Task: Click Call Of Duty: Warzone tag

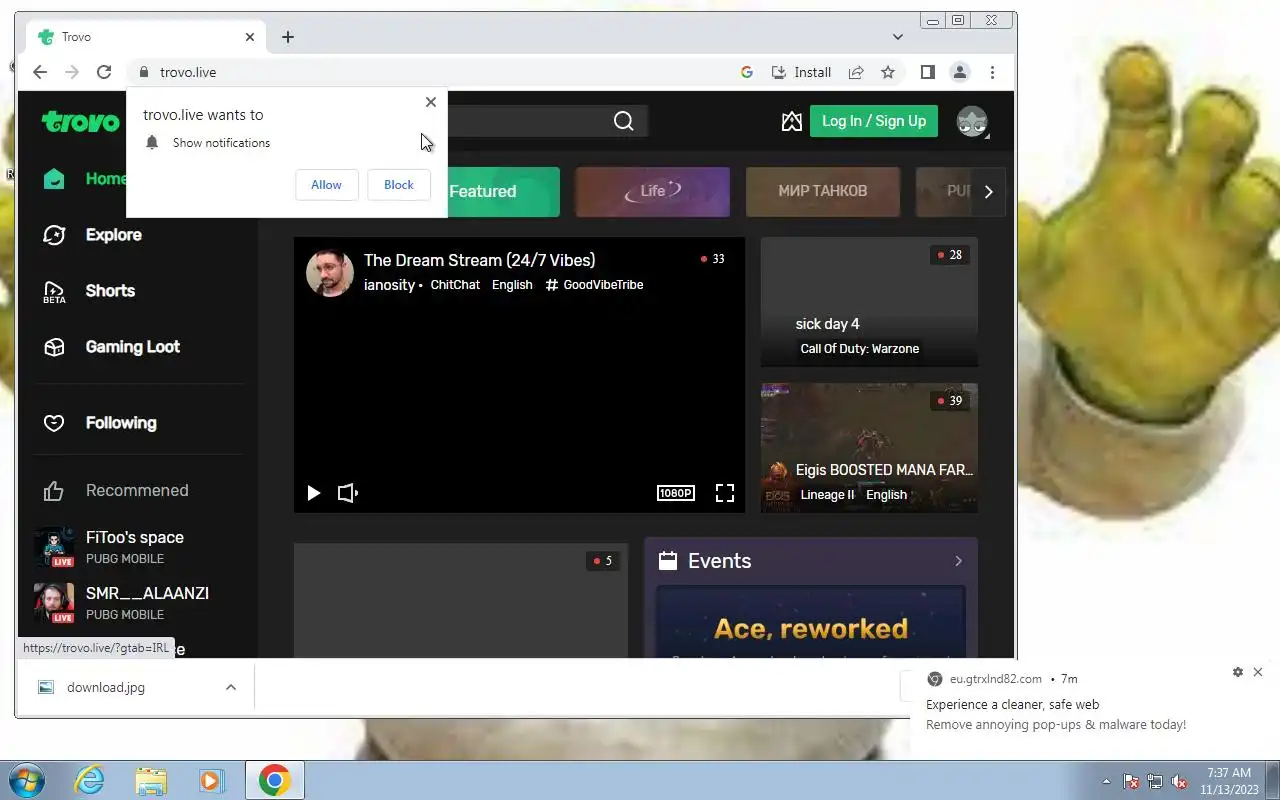Action: pos(859,349)
